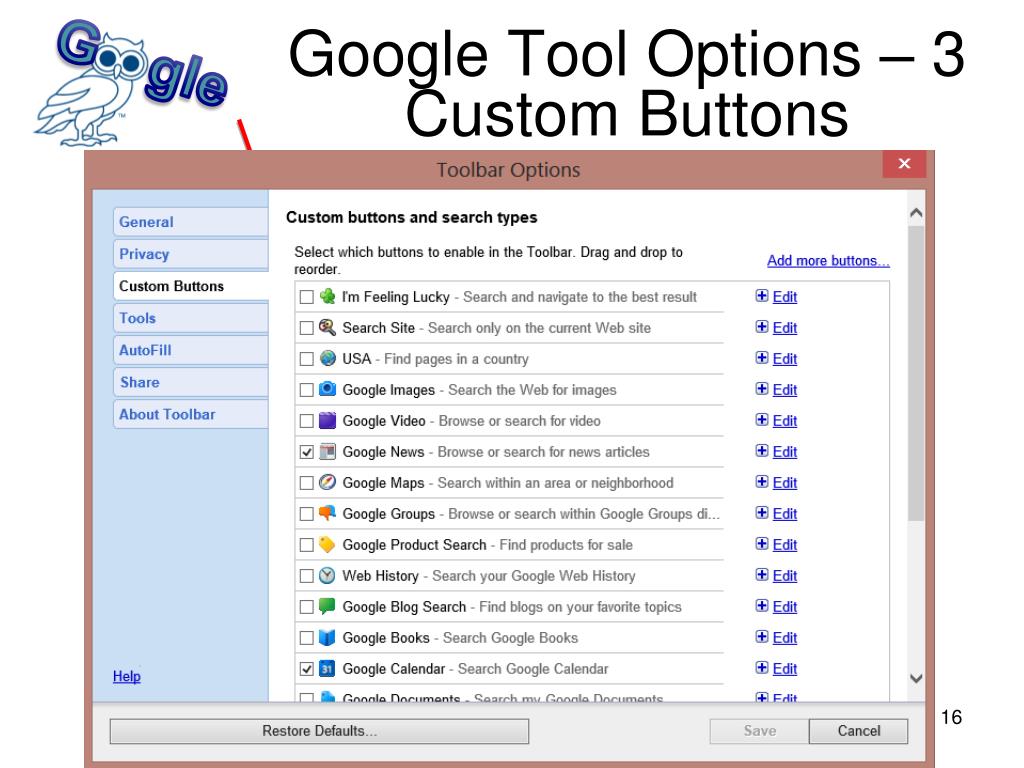Click plus icon beside Search Site Edit

click(761, 327)
